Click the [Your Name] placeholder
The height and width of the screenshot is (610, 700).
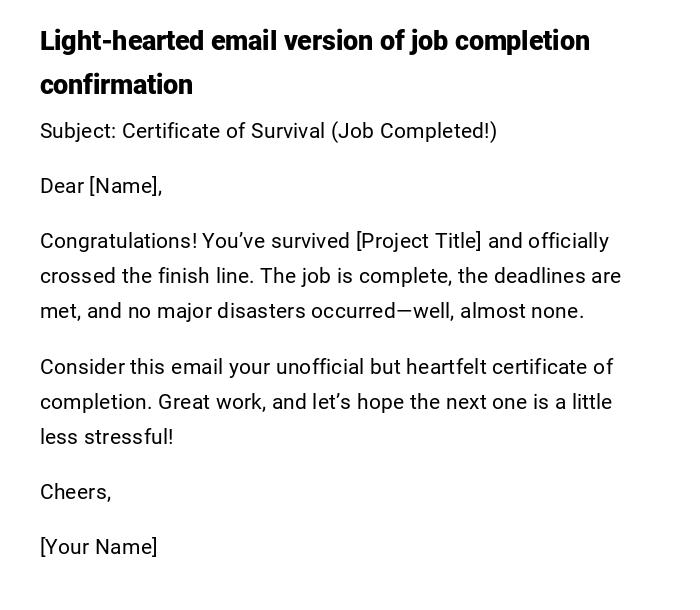[98, 547]
